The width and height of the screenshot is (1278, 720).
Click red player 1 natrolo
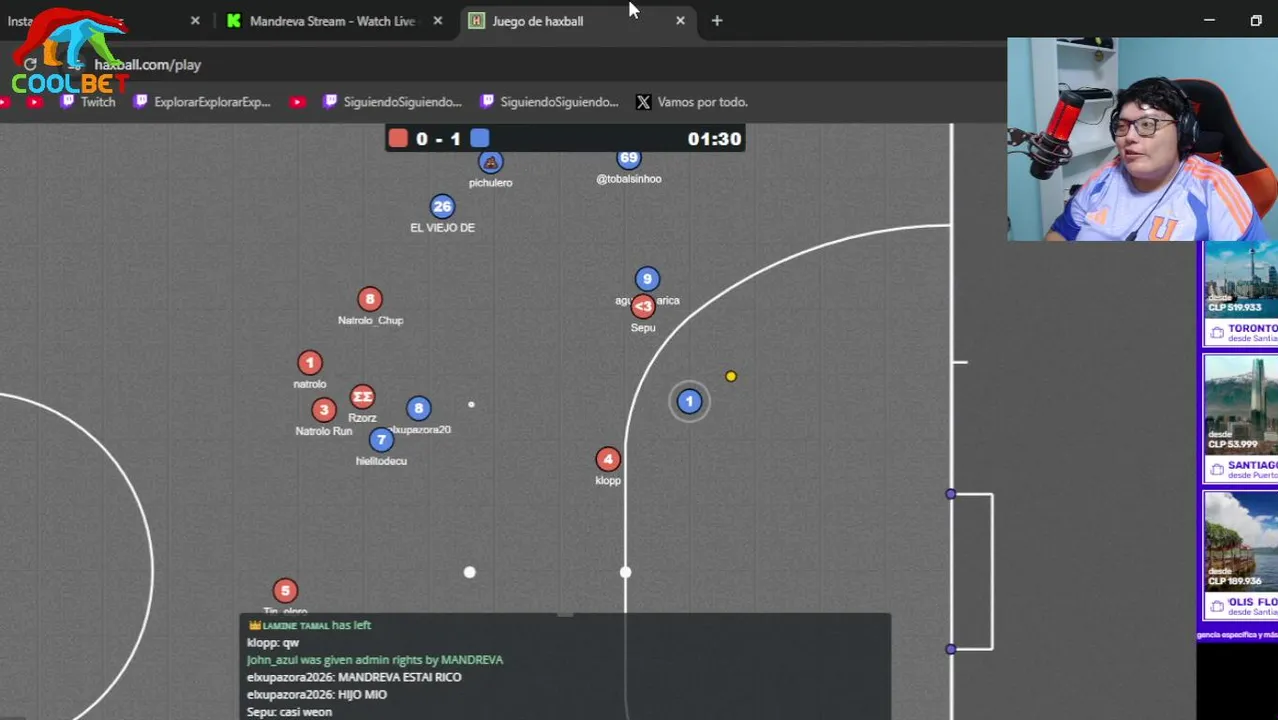310,363
